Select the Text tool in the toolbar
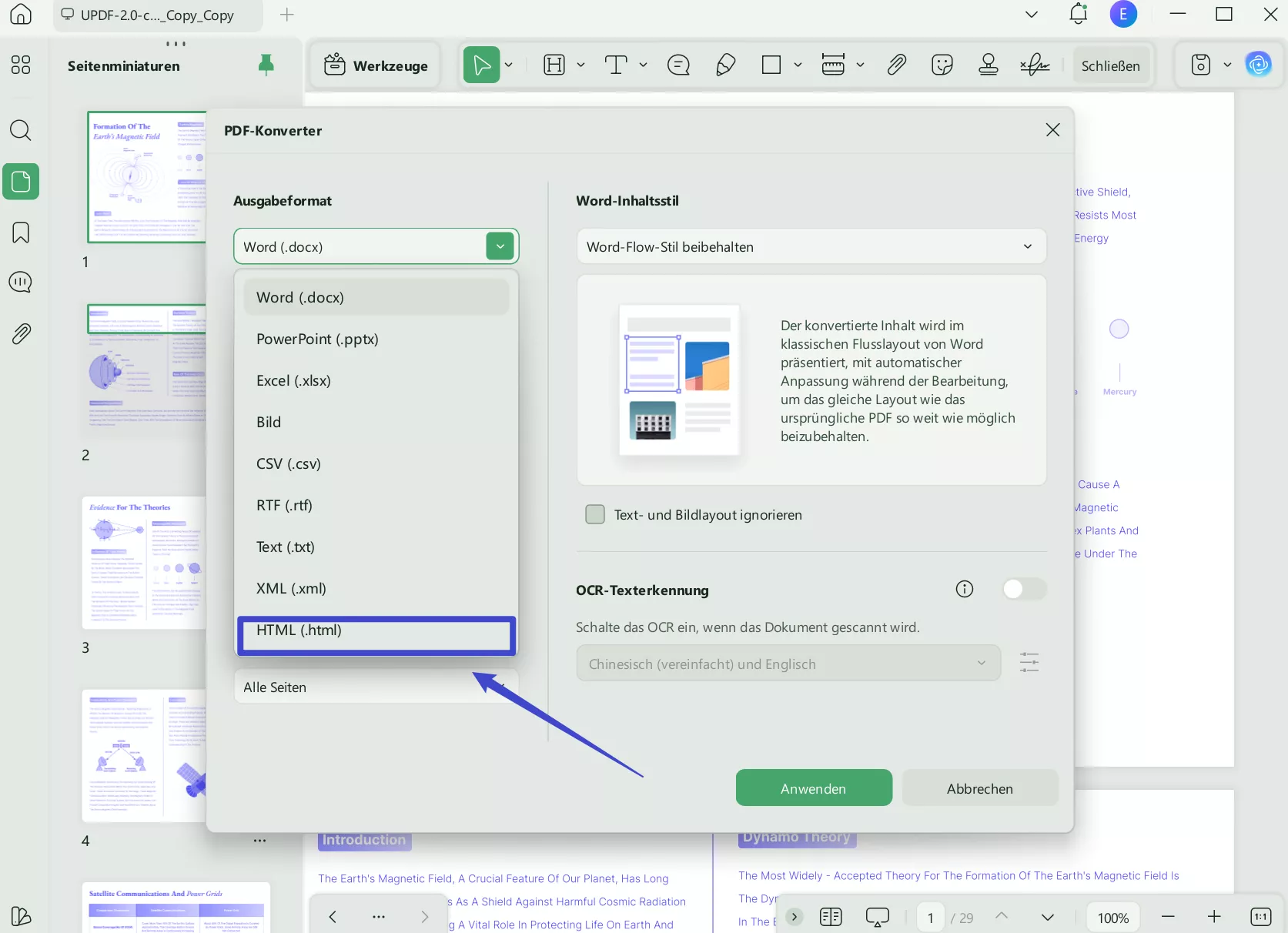The width and height of the screenshot is (1288, 933). 617,65
